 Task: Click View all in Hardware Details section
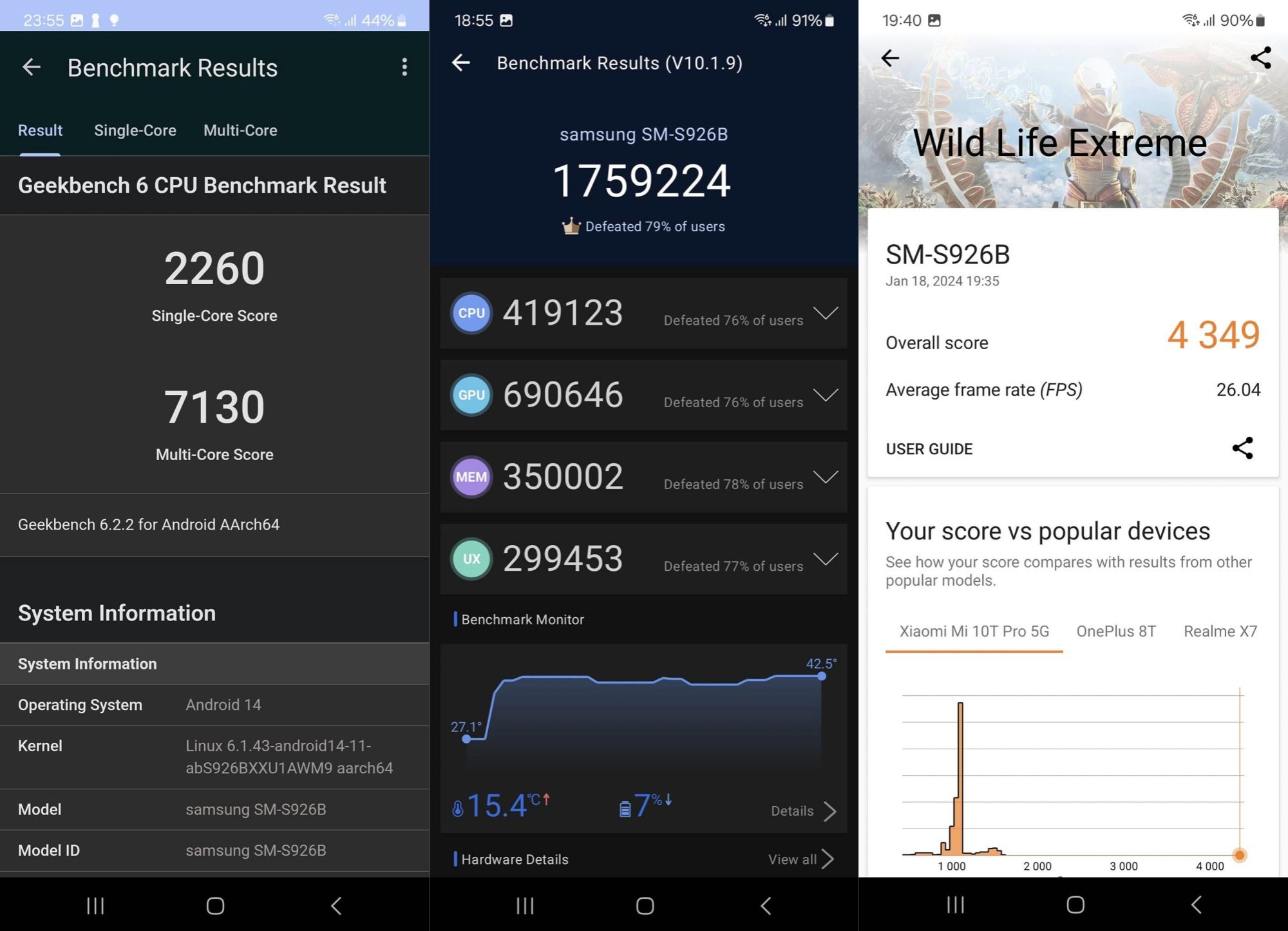800,858
